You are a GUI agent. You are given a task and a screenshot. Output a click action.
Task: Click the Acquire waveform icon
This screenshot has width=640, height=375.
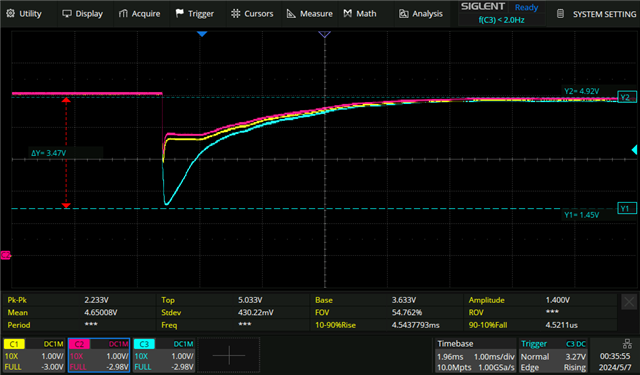(x=123, y=13)
